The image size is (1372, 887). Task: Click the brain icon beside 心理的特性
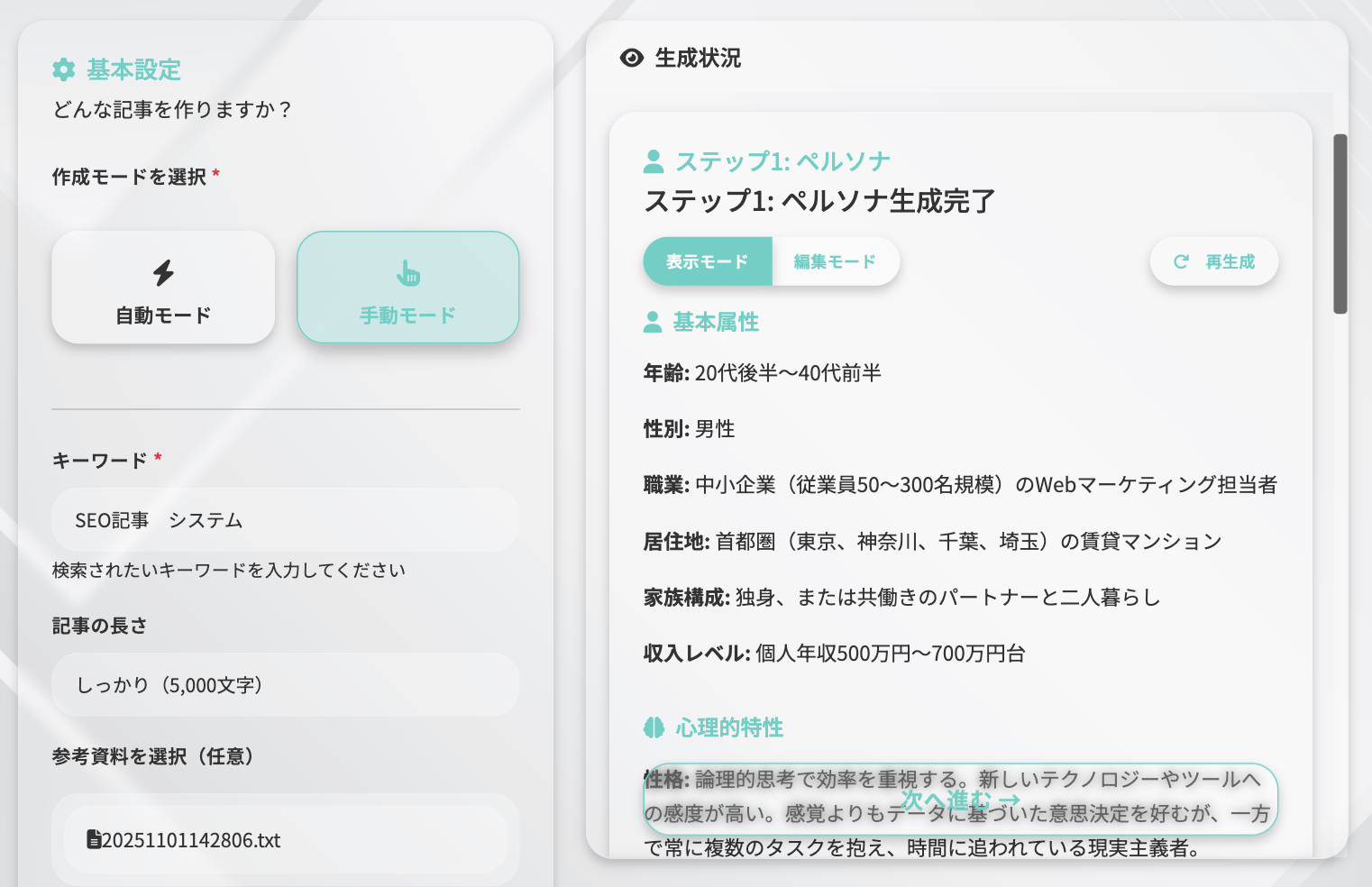click(653, 727)
